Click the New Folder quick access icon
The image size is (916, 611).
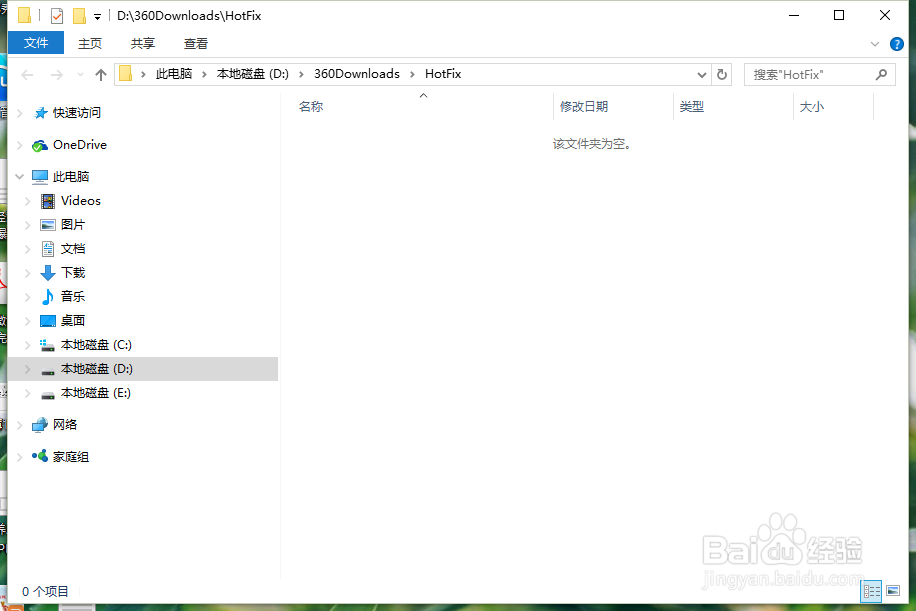(79, 15)
